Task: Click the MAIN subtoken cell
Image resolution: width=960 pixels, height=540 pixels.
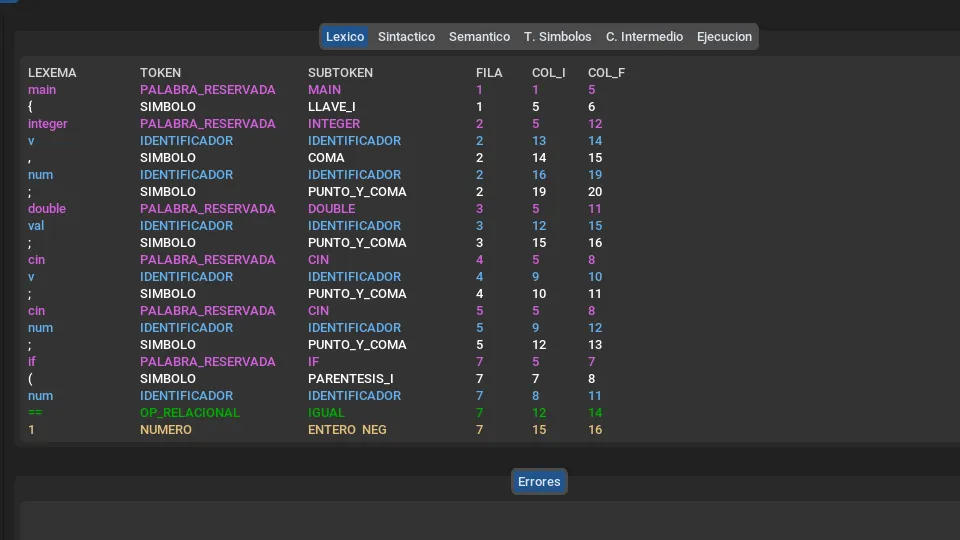Action: point(324,90)
